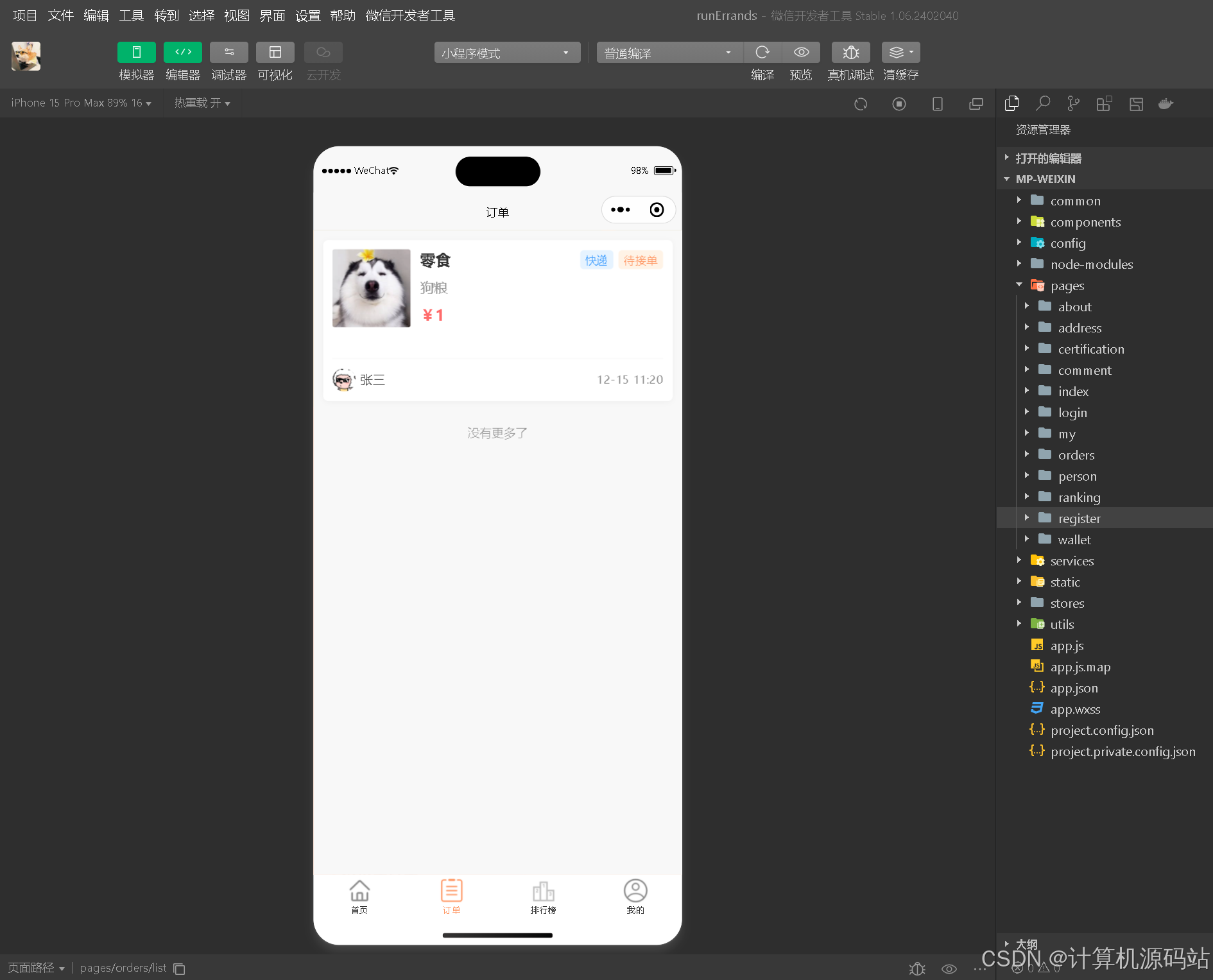This screenshot has height=980, width=1213.
Task: Click the 编译 (compile) icon
Action: click(762, 53)
